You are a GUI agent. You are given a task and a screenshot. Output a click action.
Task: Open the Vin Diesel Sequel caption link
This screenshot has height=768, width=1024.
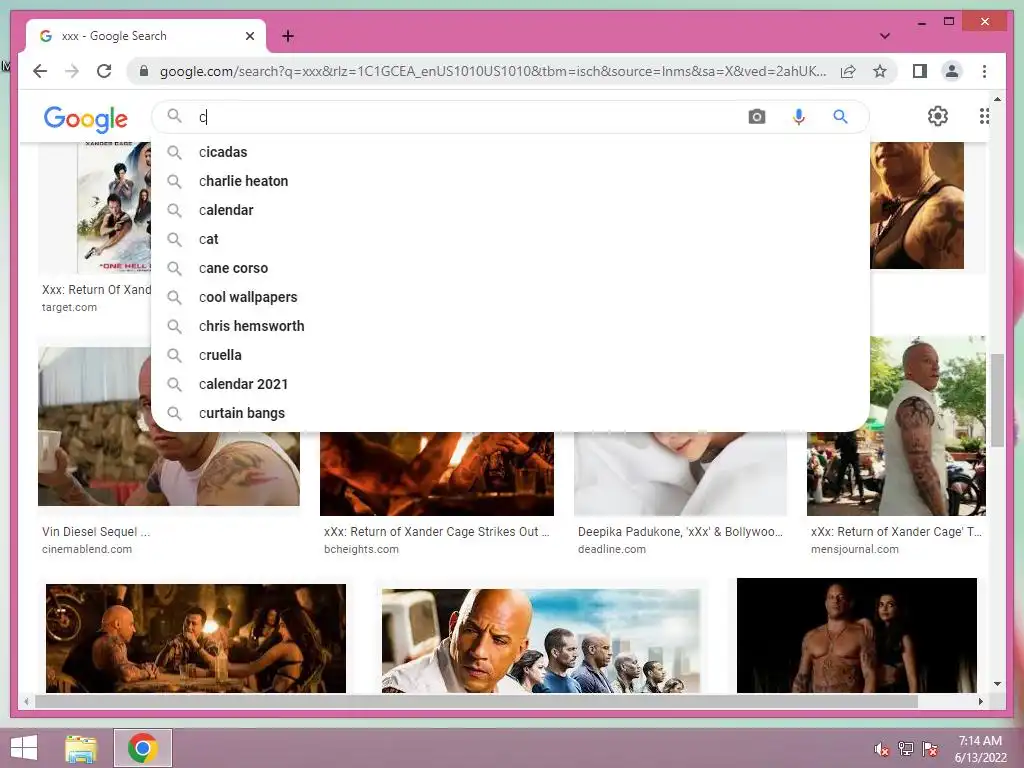click(x=96, y=532)
